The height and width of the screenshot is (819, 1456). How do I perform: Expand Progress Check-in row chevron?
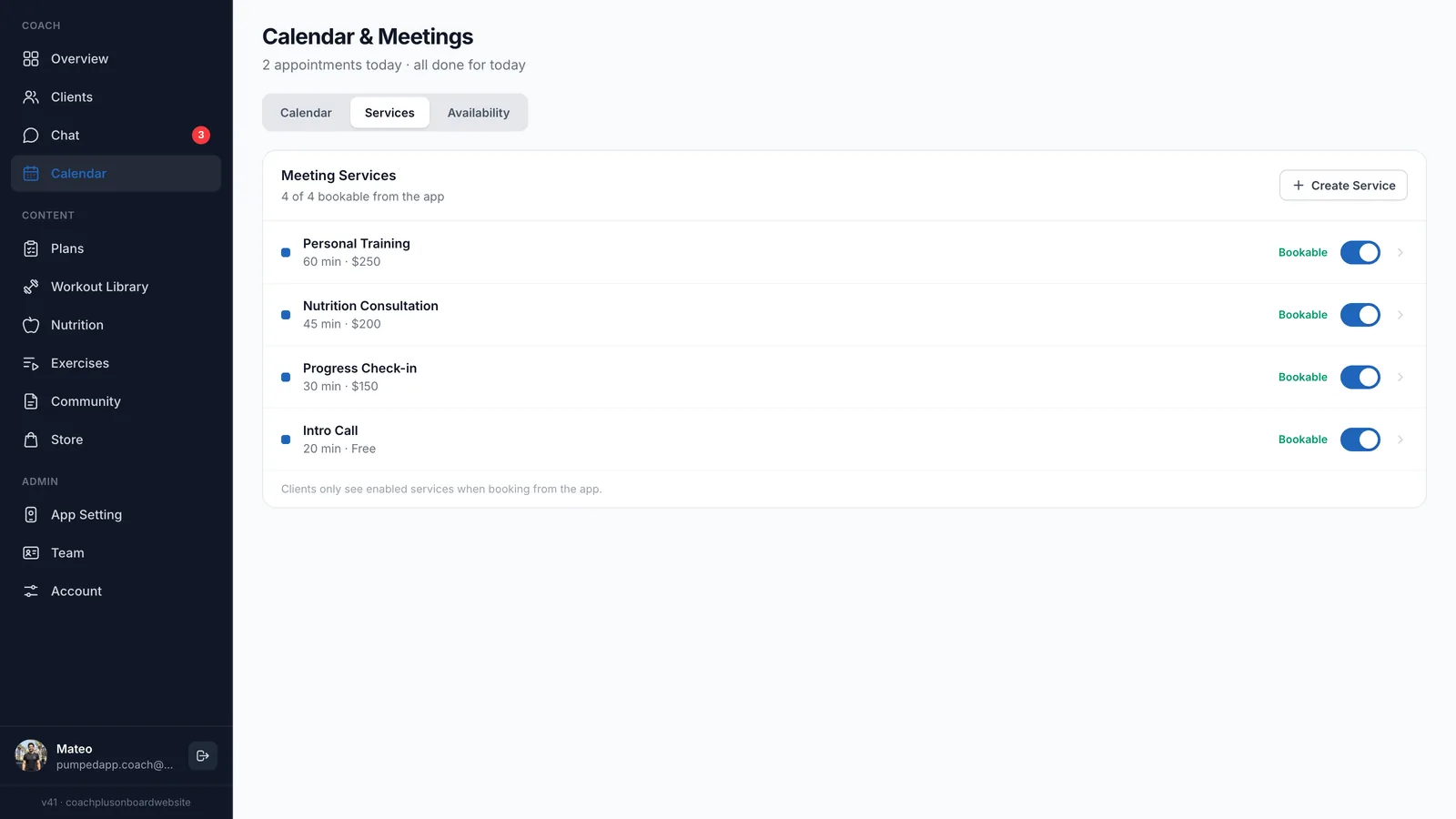[1400, 377]
